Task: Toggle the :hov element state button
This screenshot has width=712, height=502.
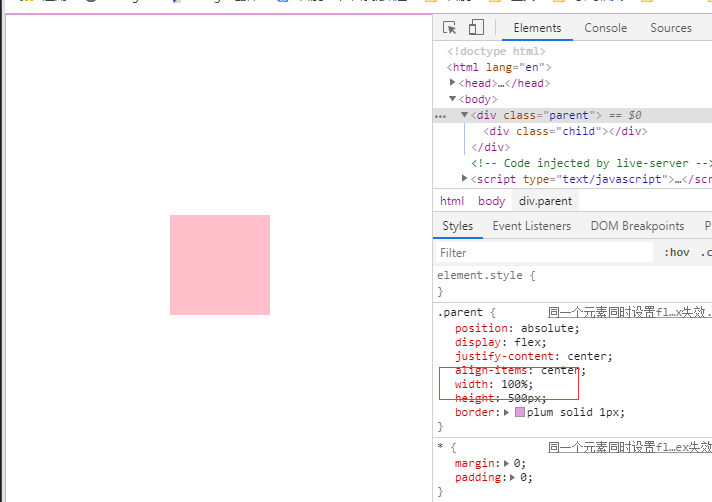Action: [x=677, y=252]
